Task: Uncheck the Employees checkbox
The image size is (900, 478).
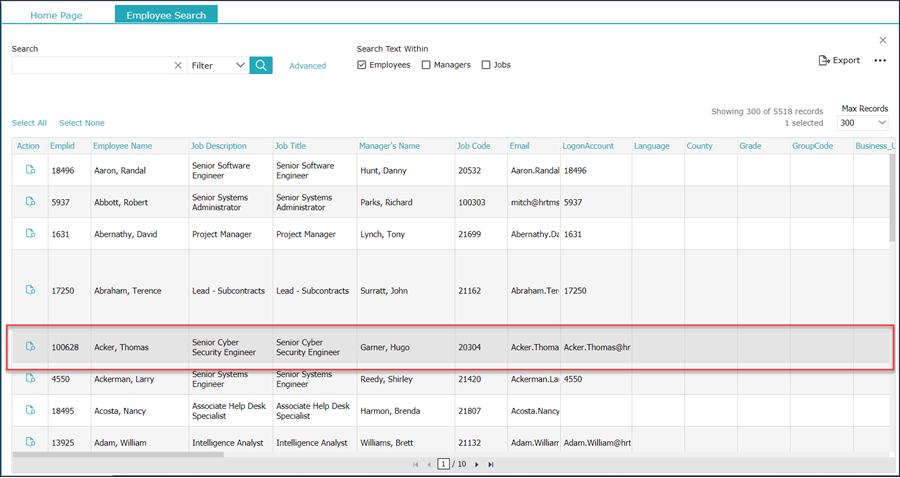Action: click(362, 65)
